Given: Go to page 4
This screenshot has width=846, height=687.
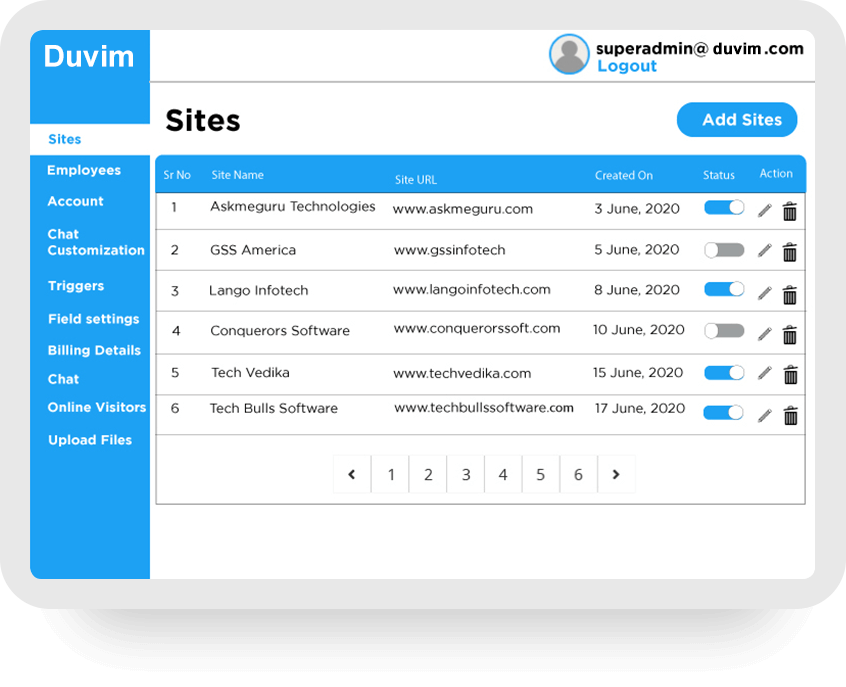Looking at the screenshot, I should (503, 474).
